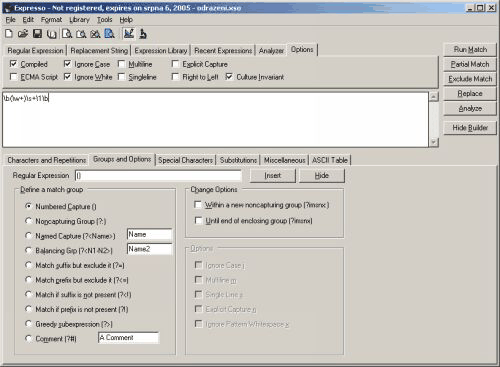Switch to Regular Expression tab

[35, 51]
